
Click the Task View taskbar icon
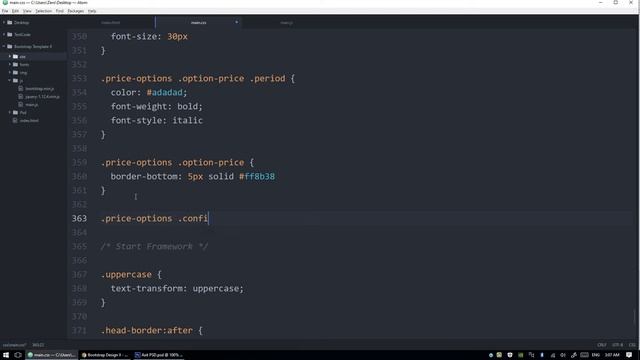click(x=18, y=355)
